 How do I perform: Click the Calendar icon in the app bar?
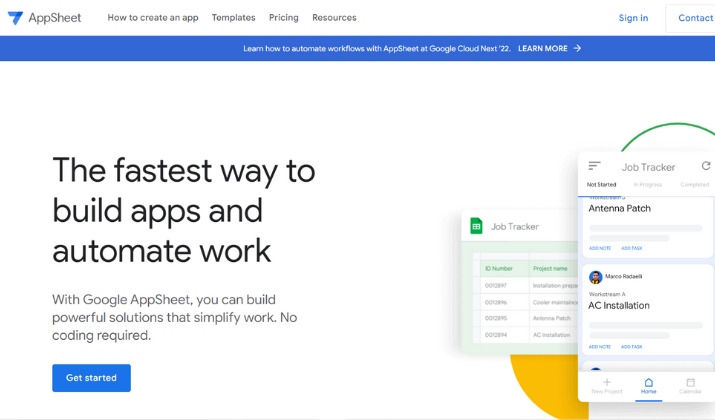tap(690, 382)
